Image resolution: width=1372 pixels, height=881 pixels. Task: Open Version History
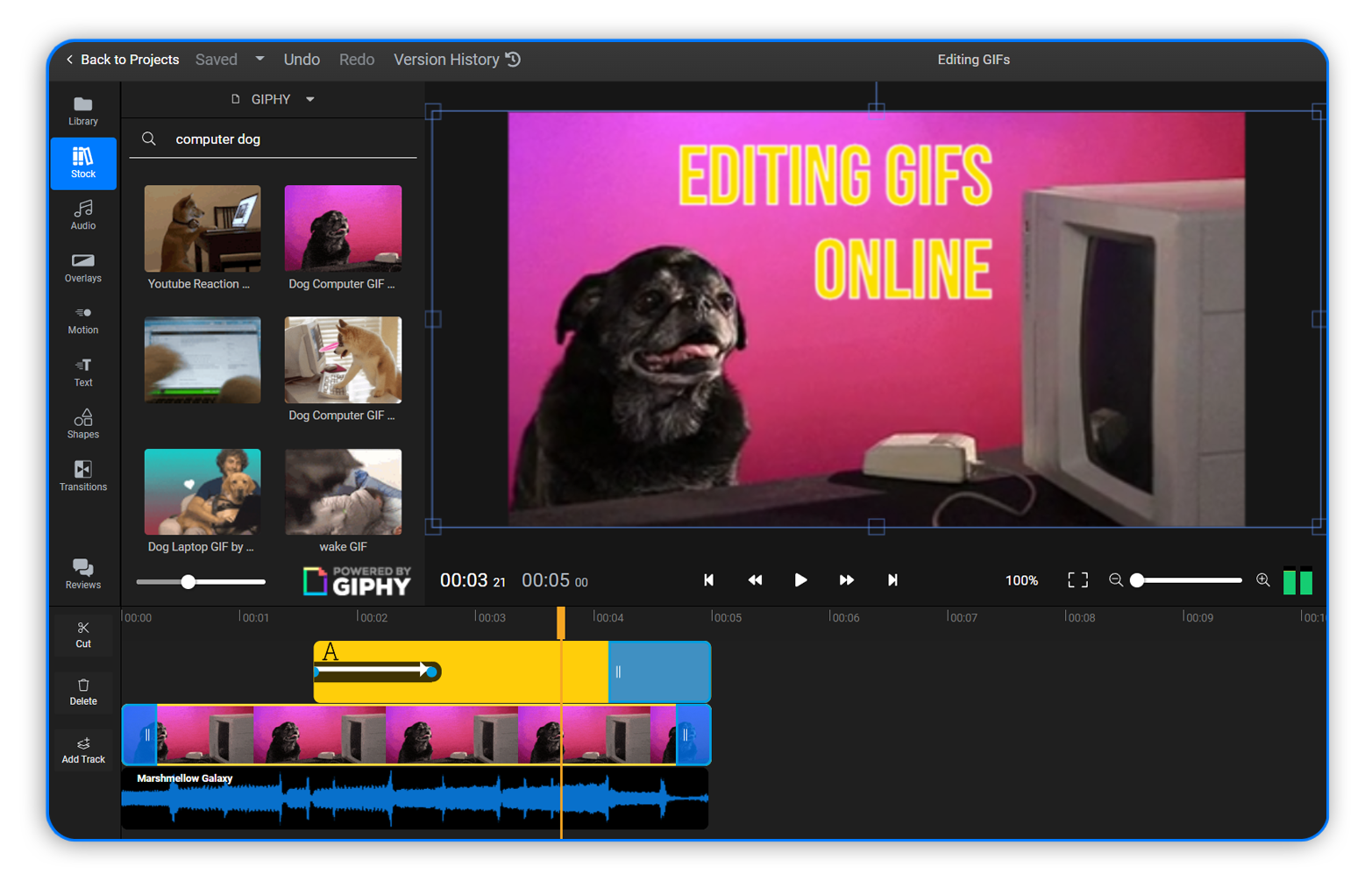click(456, 59)
